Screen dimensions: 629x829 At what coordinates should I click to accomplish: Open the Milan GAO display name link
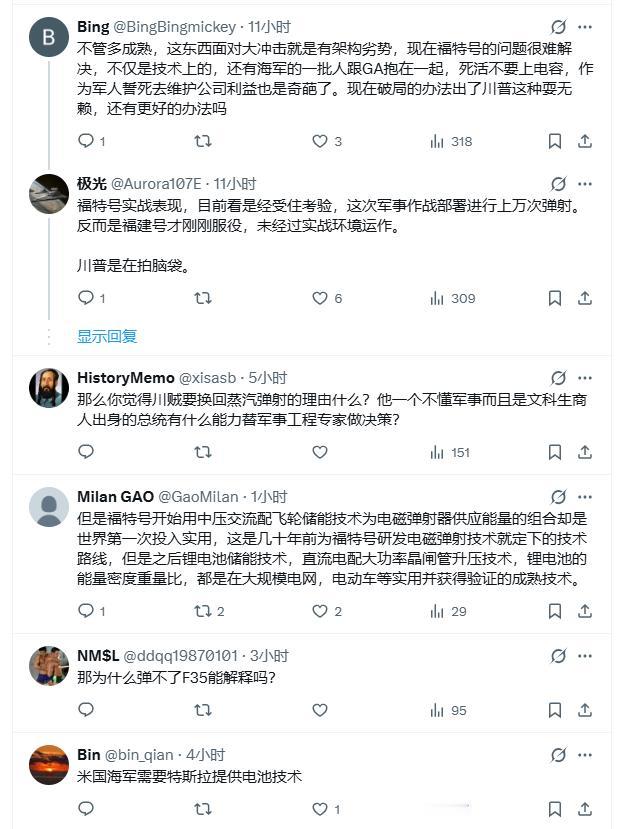[115, 497]
